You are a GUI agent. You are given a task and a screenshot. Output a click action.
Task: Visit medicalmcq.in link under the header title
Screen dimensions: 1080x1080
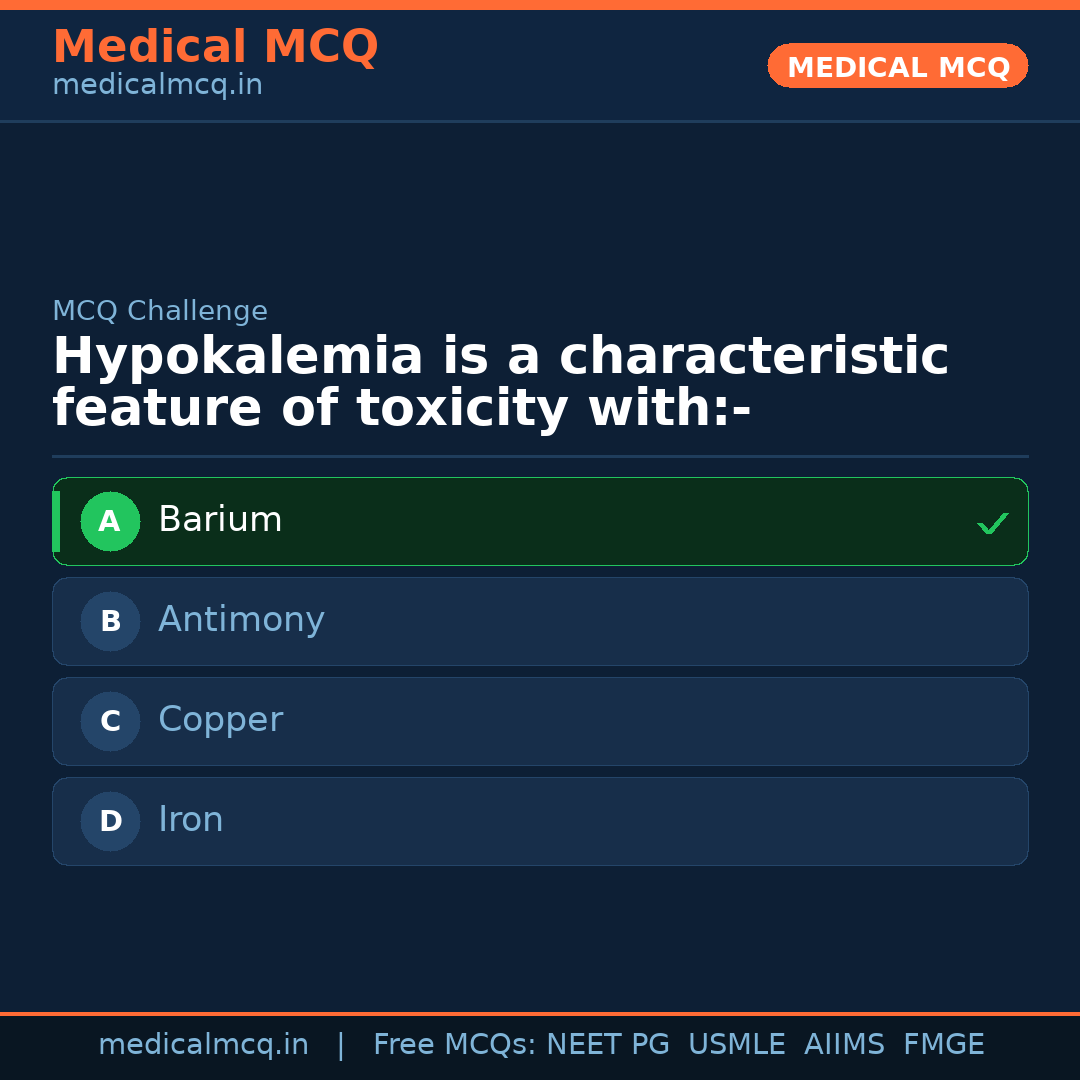tap(157, 85)
